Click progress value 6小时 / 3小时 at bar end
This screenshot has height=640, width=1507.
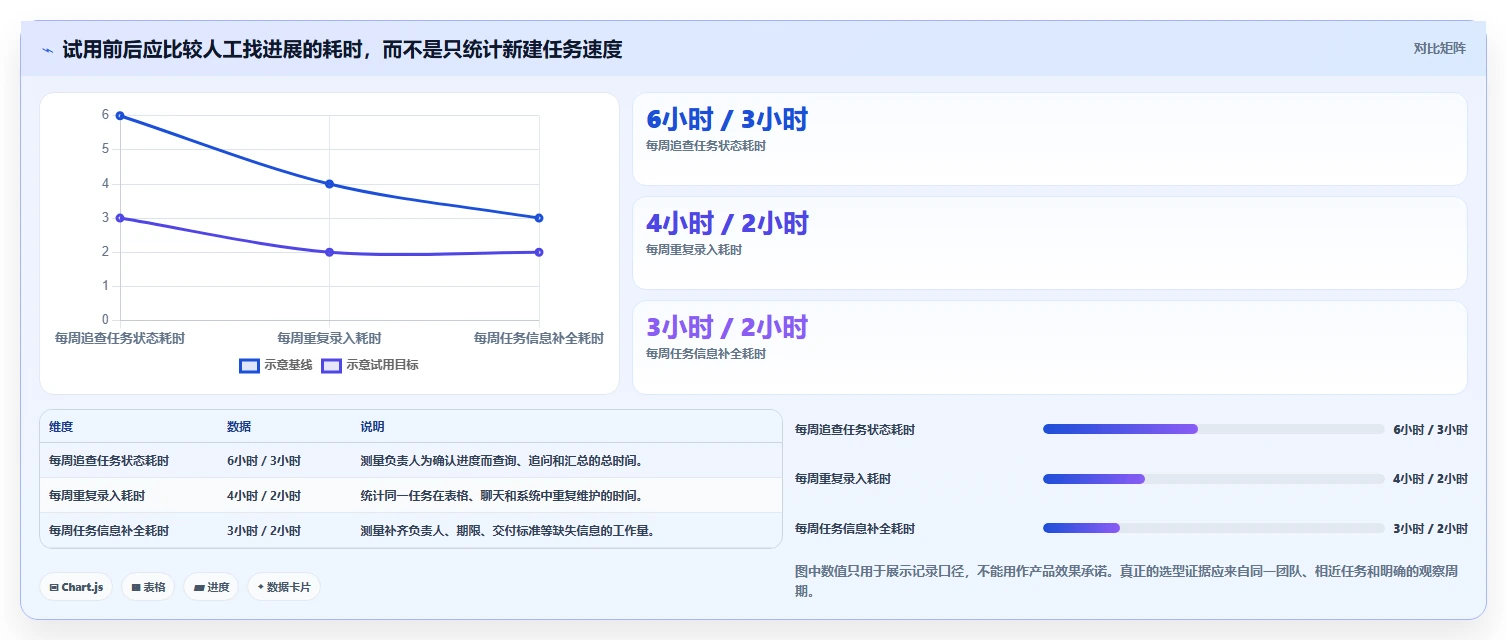point(1430,429)
